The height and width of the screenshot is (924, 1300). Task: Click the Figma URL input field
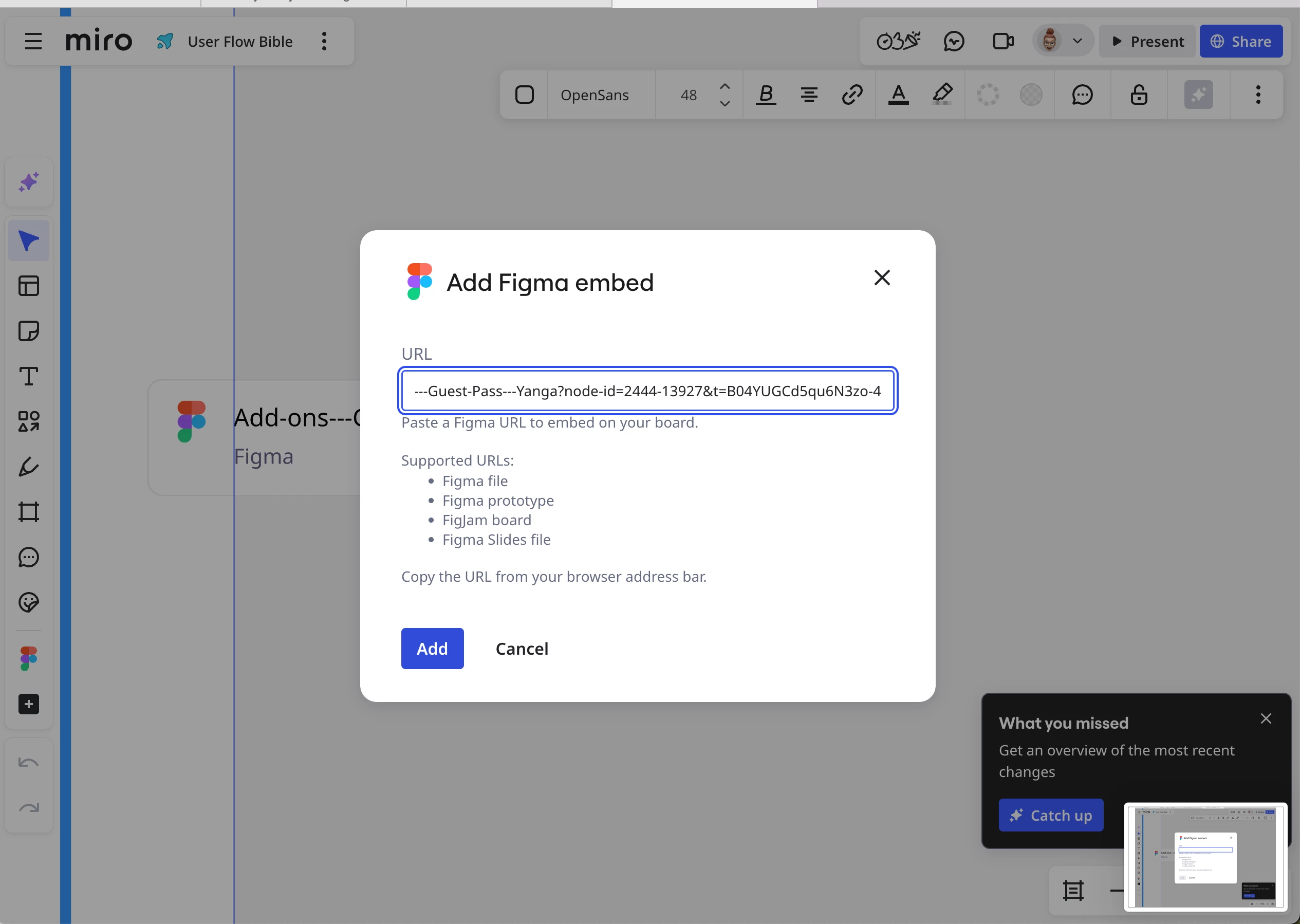(647, 391)
